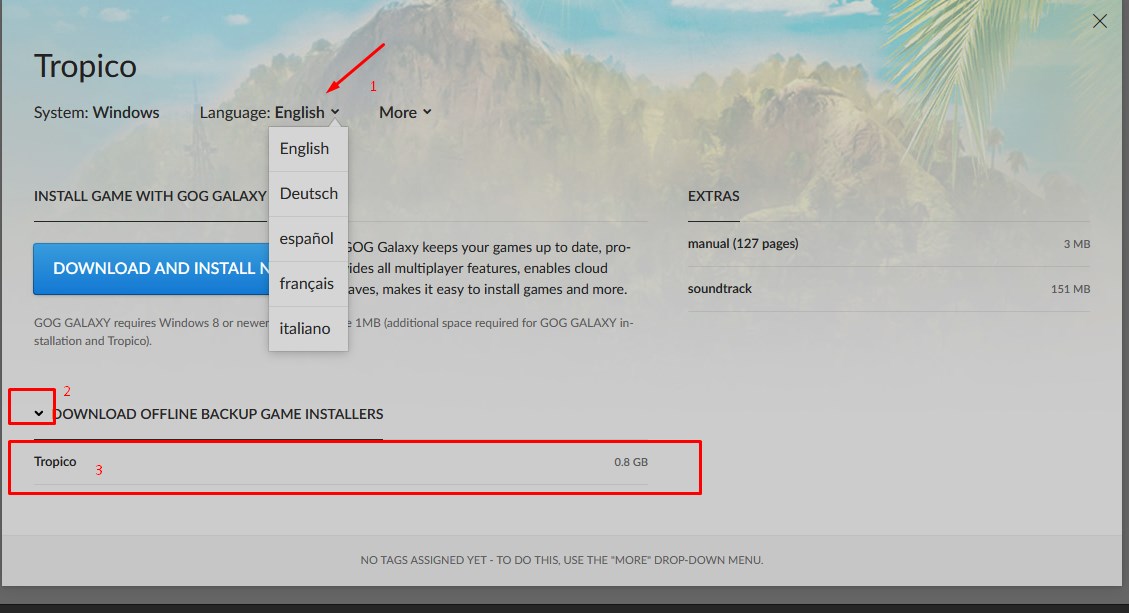Collapse the offline backup game installers section
The height and width of the screenshot is (613, 1129).
[x=39, y=413]
